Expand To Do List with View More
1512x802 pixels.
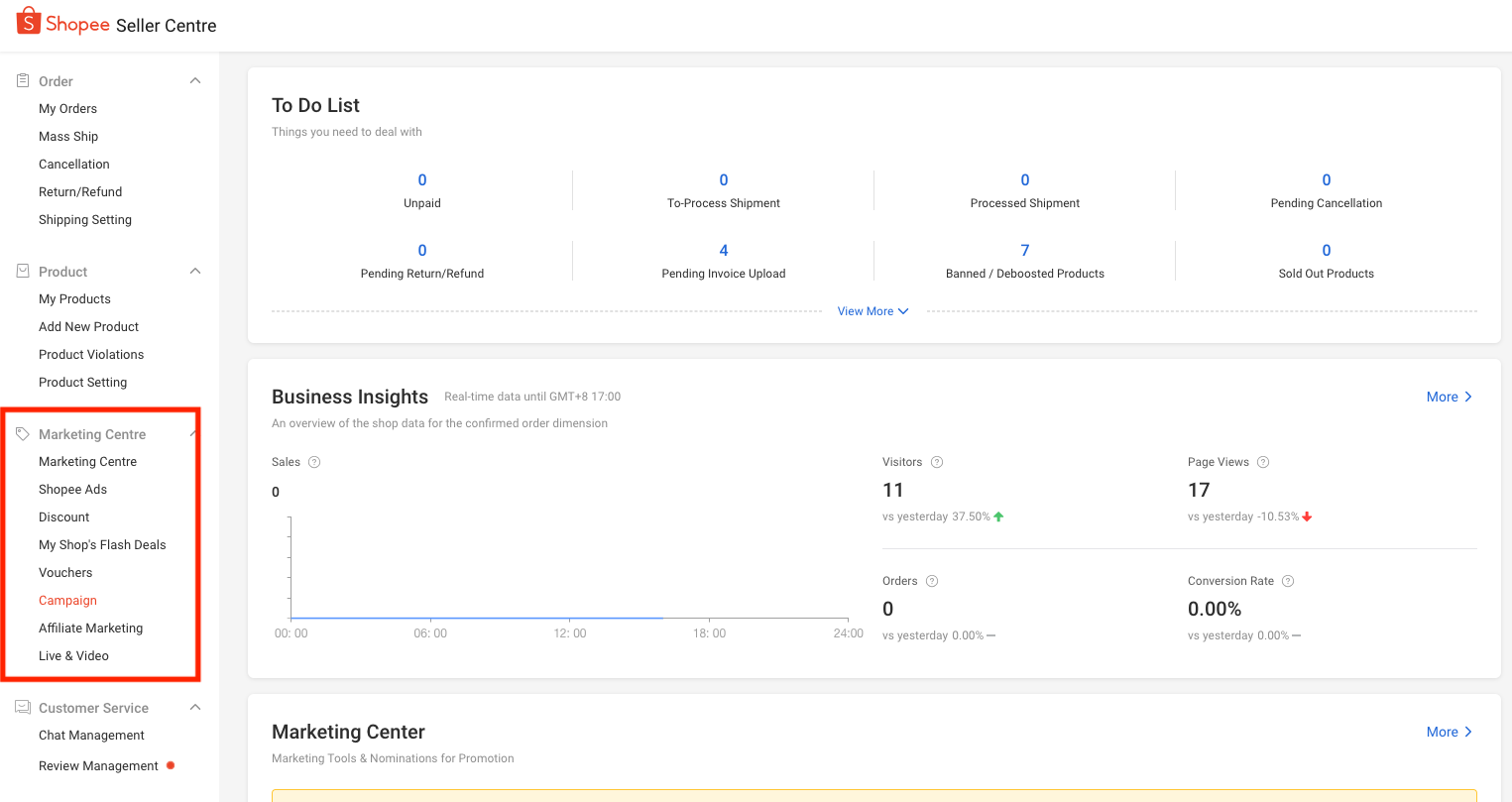[872, 311]
